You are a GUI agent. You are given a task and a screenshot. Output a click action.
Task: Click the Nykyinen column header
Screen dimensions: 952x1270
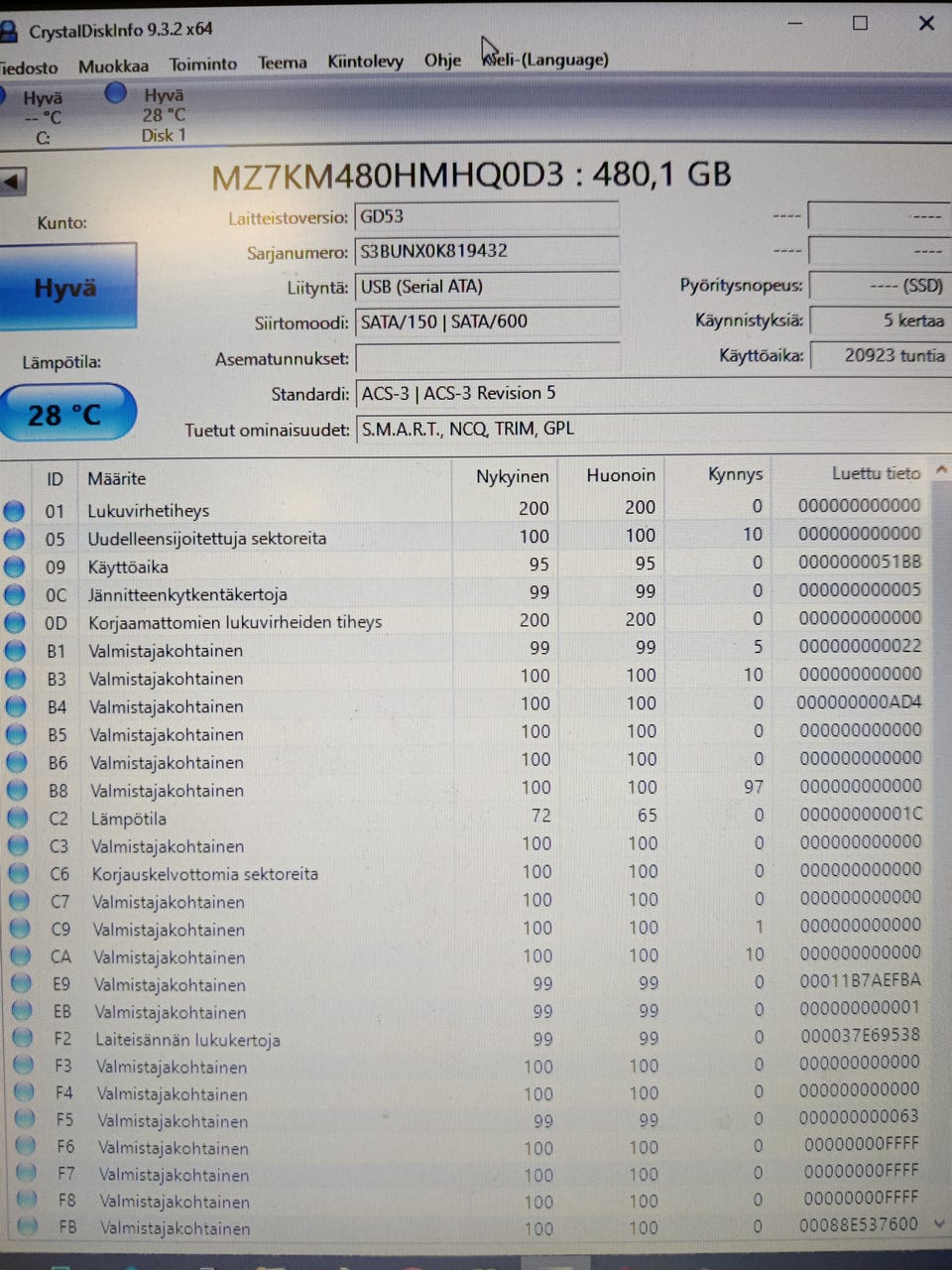[x=512, y=476]
